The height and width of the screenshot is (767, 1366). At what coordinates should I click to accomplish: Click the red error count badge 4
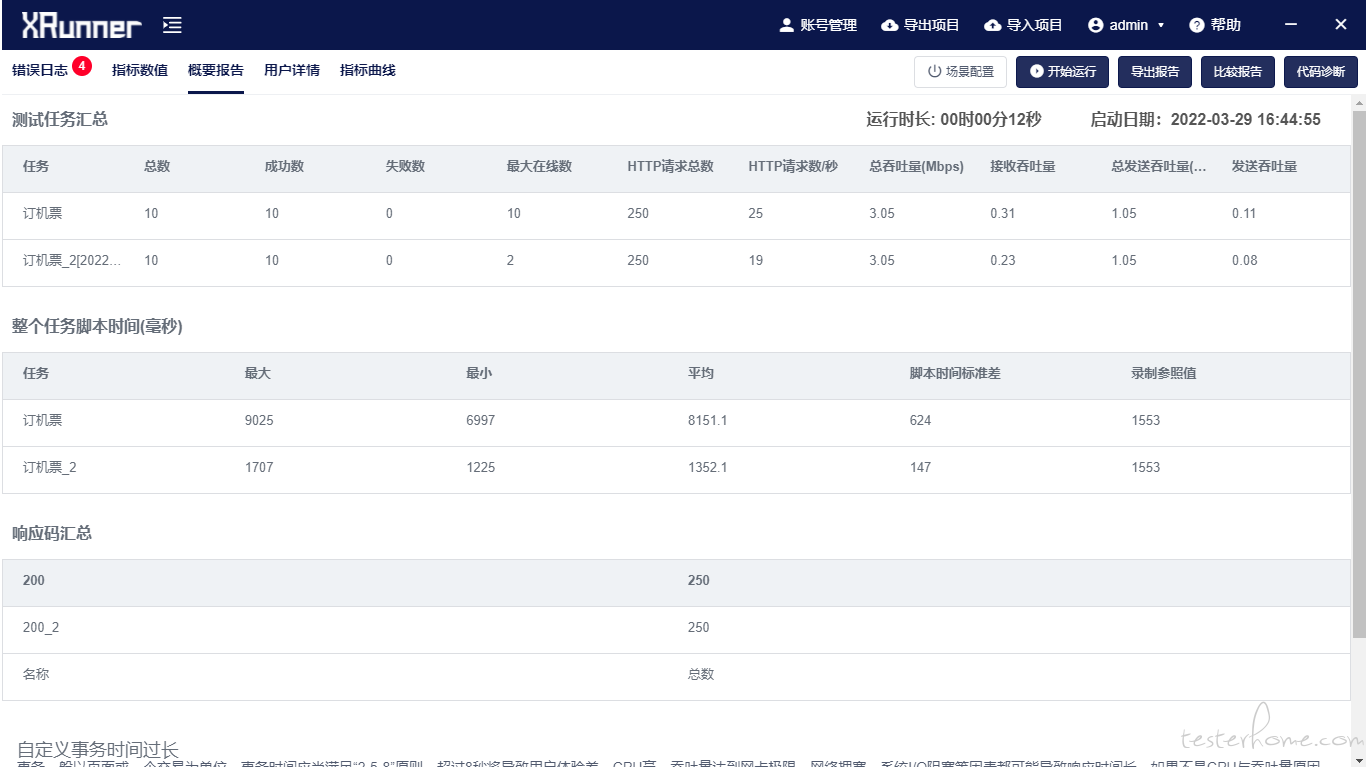pos(82,66)
